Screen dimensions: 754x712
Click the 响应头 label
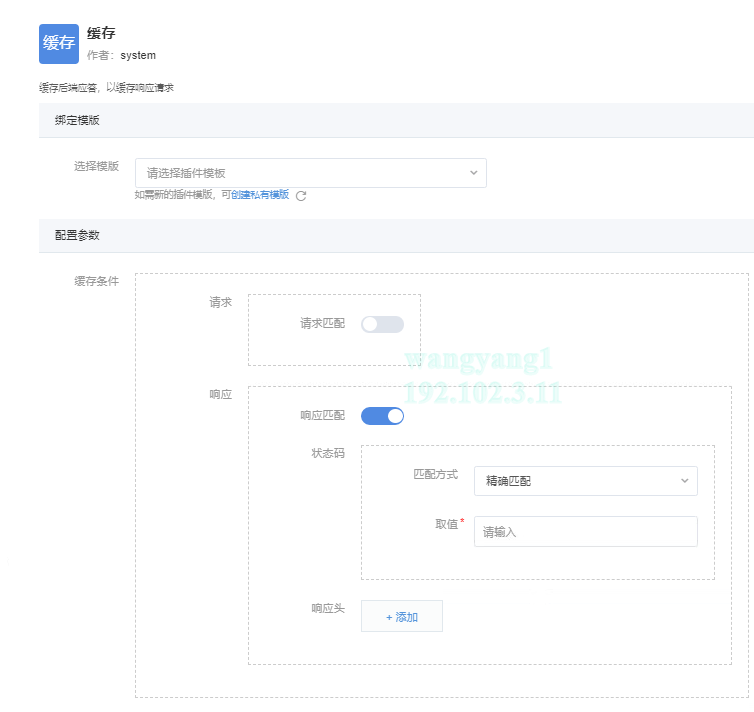click(328, 608)
